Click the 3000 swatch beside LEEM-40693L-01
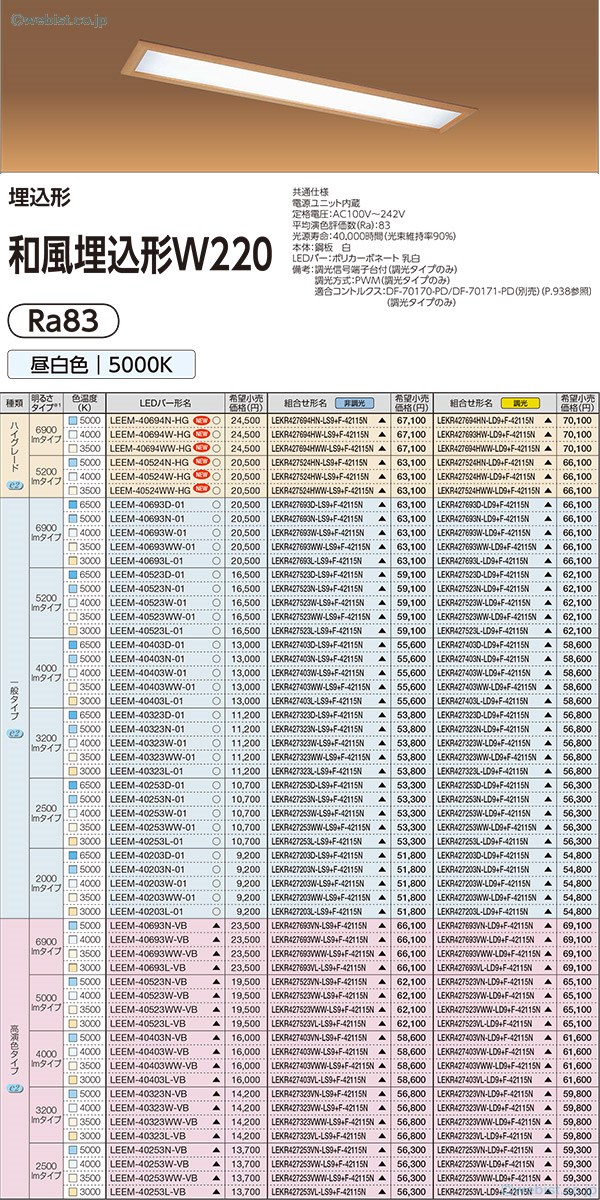 tap(74, 562)
